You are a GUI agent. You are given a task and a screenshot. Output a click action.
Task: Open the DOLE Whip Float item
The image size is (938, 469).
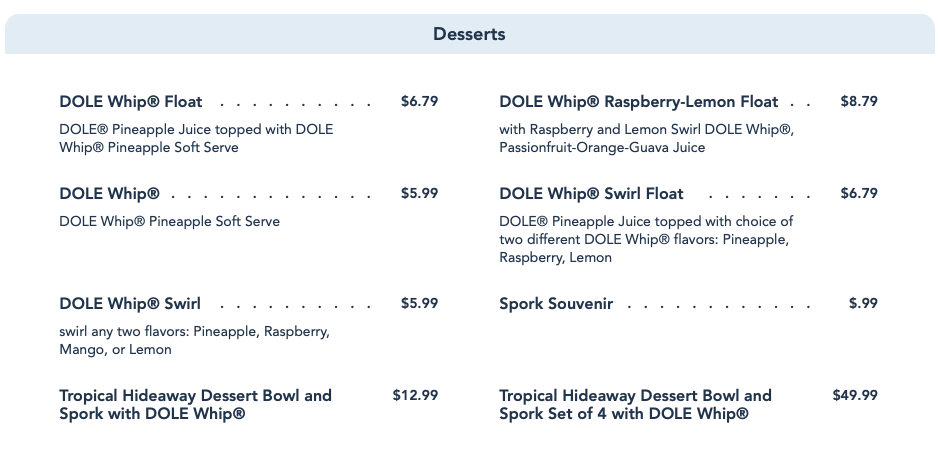(131, 101)
